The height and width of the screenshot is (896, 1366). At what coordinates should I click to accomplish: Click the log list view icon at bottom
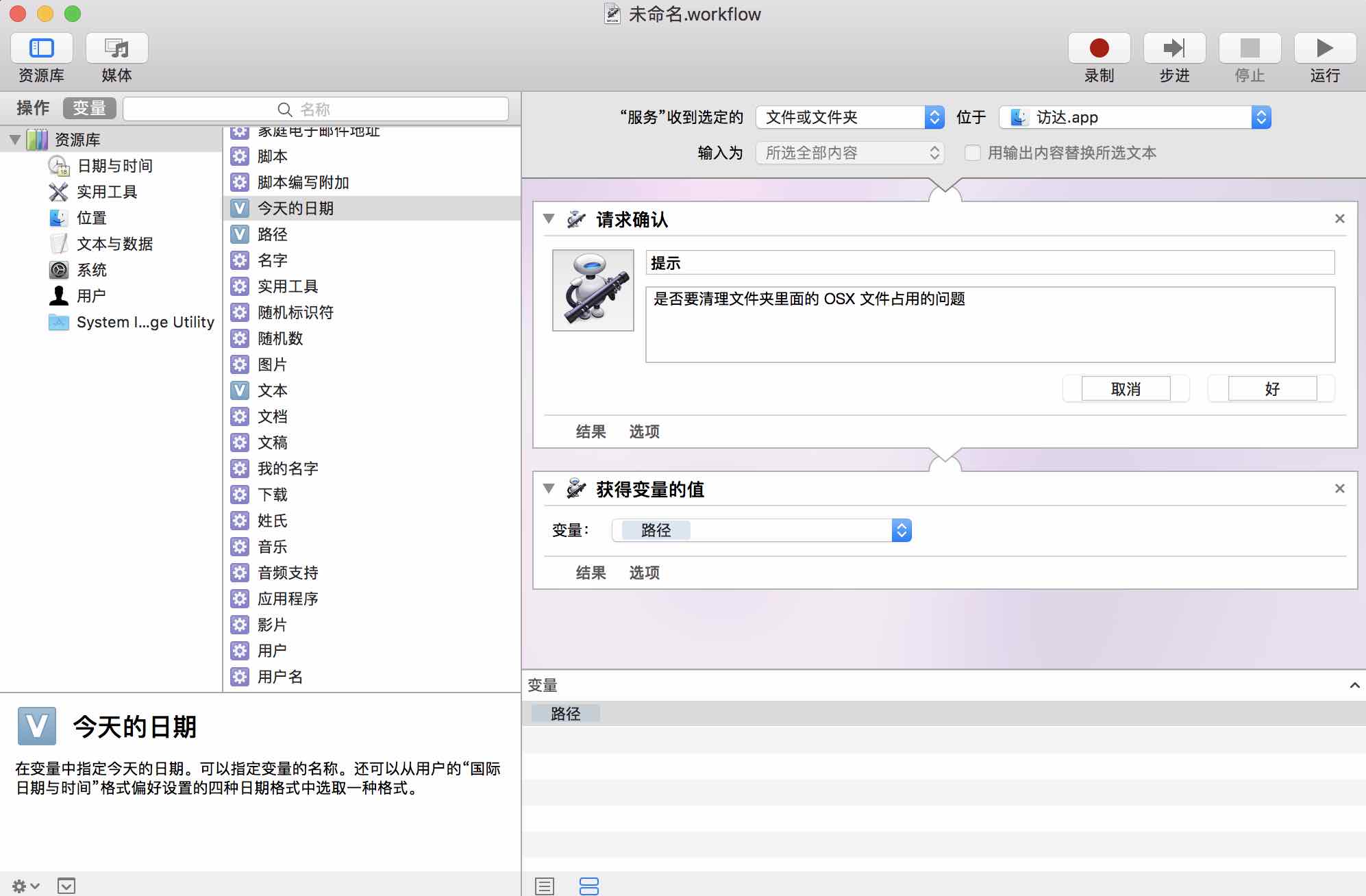545,886
